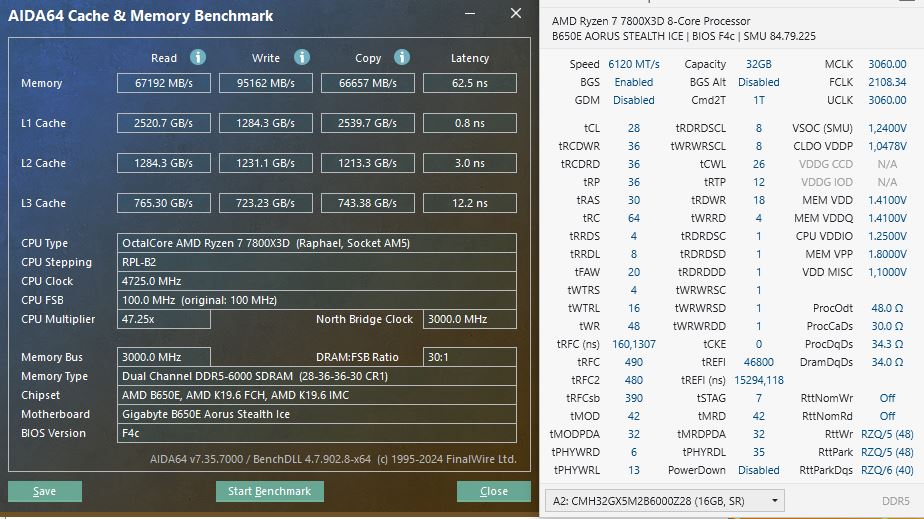This screenshot has width=924, height=519.
Task: Click L3 Cache Read value 765.30 GB/s
Action: tap(164, 203)
